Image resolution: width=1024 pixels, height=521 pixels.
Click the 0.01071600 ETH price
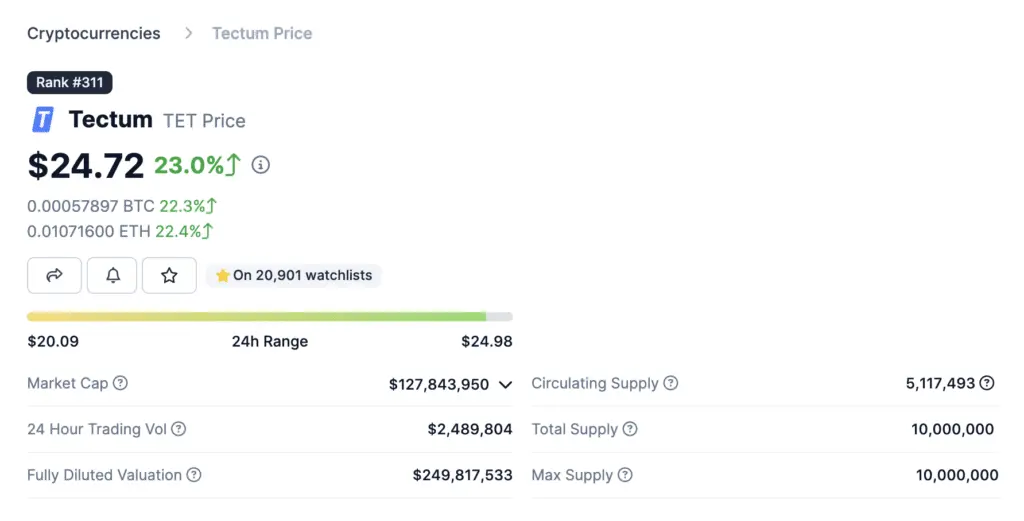tap(89, 231)
